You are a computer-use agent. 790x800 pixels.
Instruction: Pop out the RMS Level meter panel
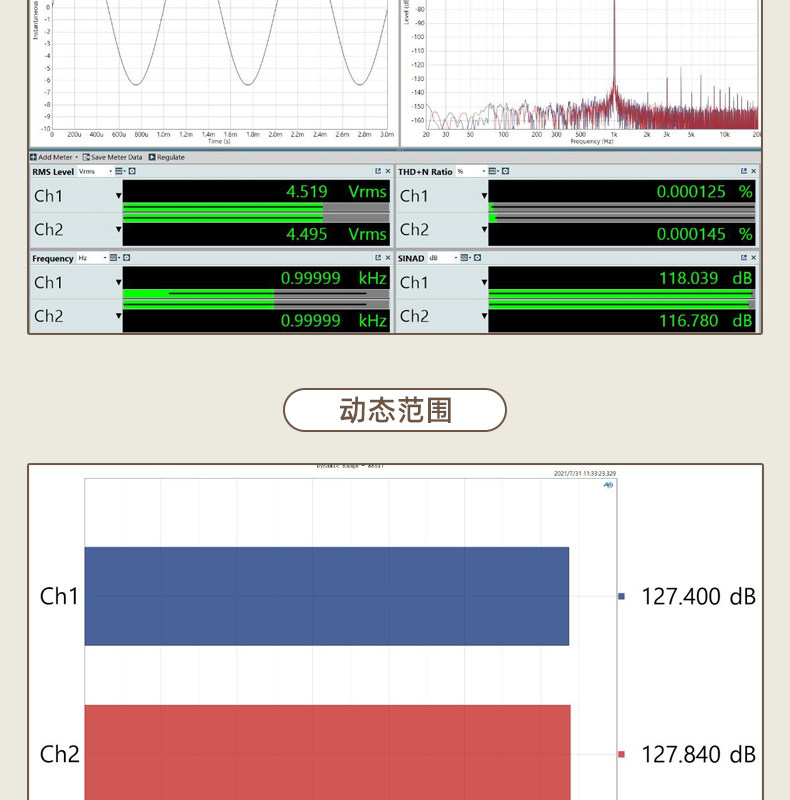tap(378, 171)
